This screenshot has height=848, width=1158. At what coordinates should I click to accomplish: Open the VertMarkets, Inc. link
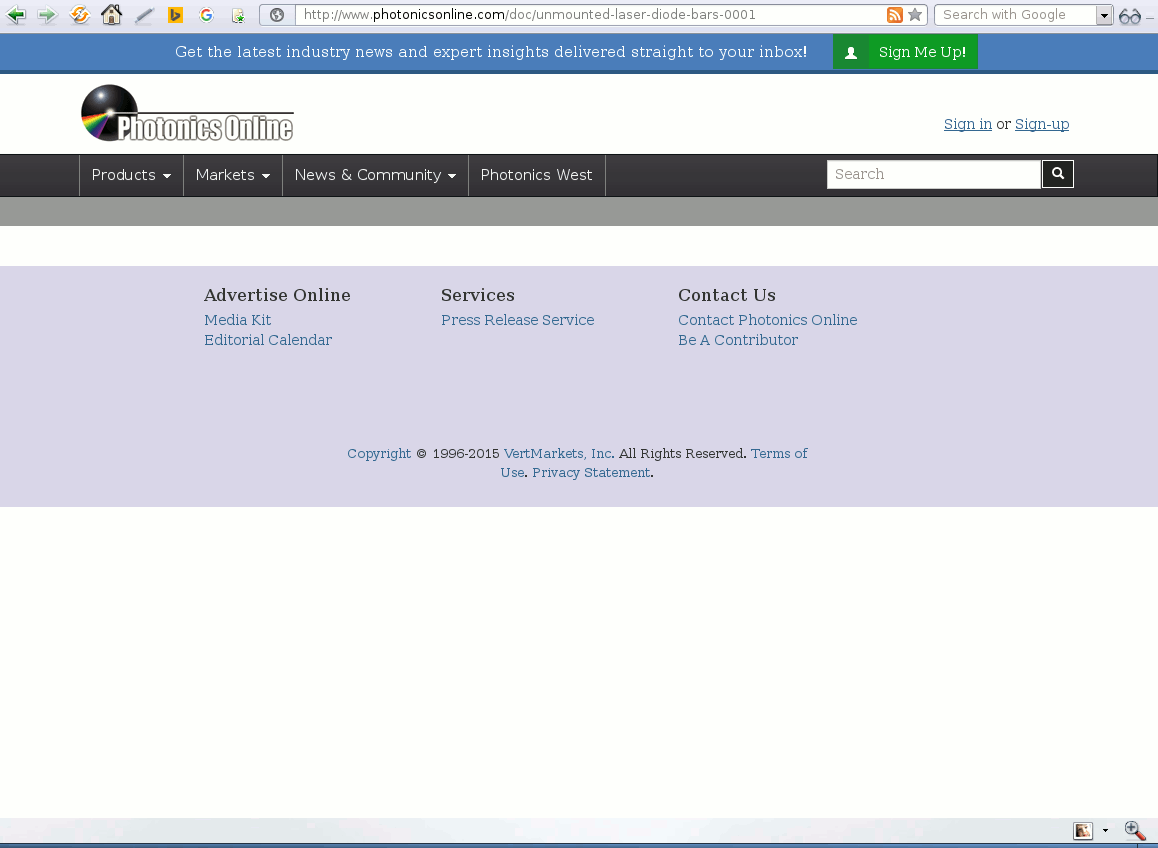[x=558, y=454]
